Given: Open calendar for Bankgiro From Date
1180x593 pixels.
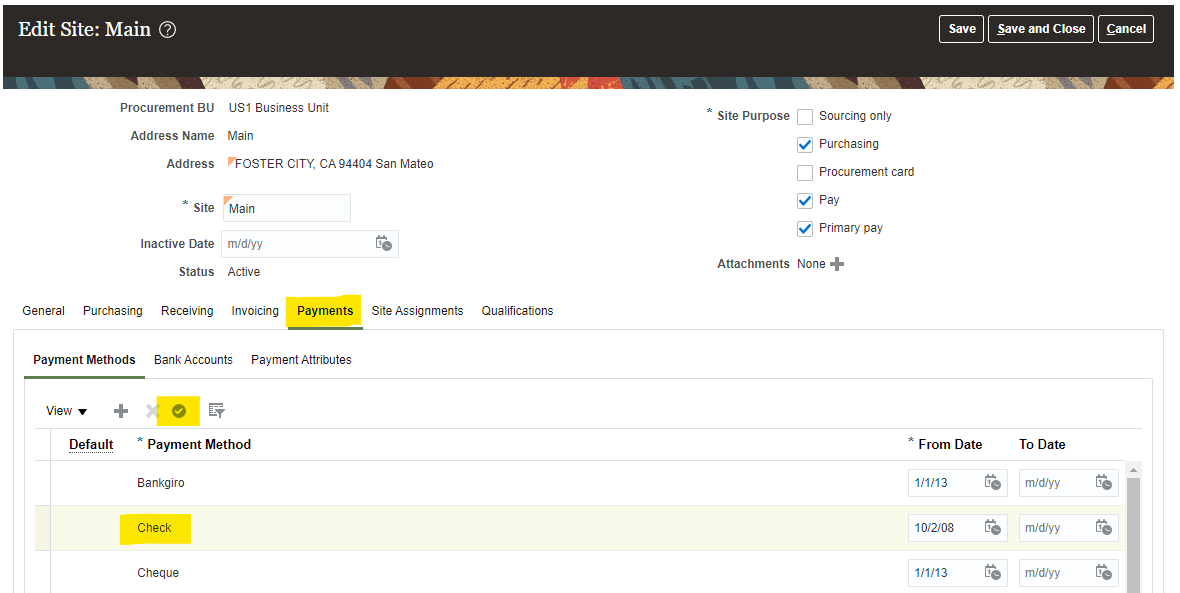Looking at the screenshot, I should coord(992,482).
